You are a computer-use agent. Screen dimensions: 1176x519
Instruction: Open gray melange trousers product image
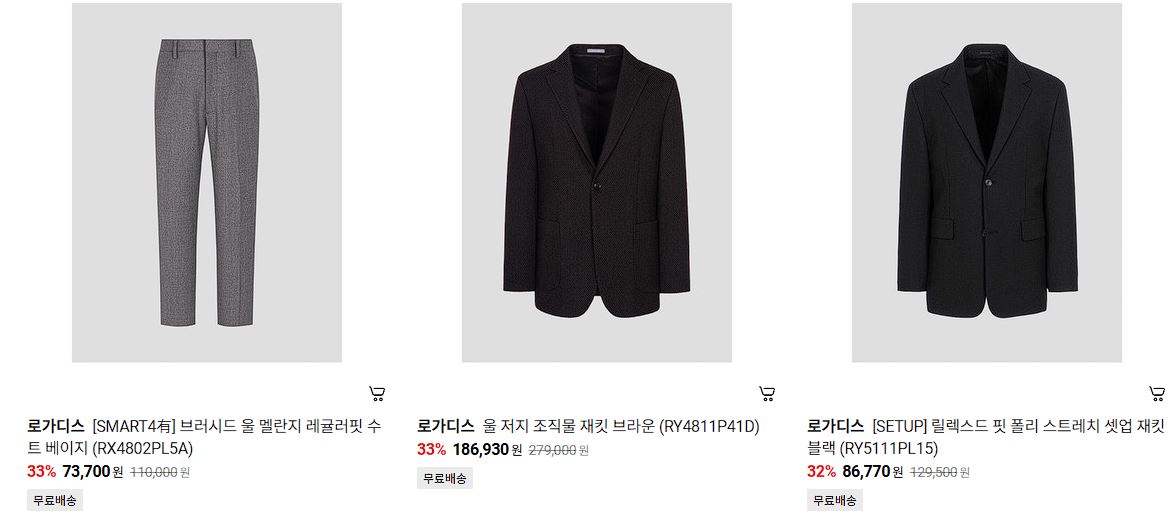click(206, 182)
